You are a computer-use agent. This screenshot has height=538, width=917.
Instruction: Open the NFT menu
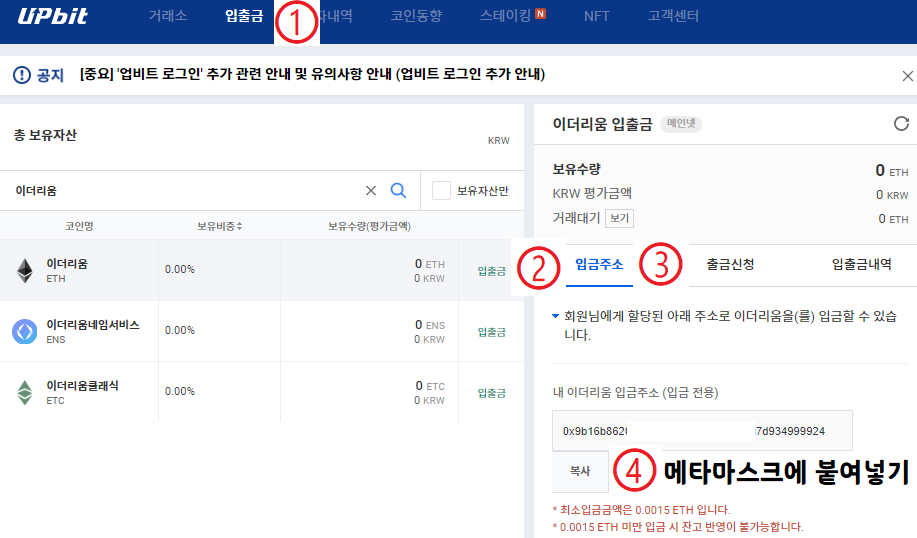[x=597, y=16]
